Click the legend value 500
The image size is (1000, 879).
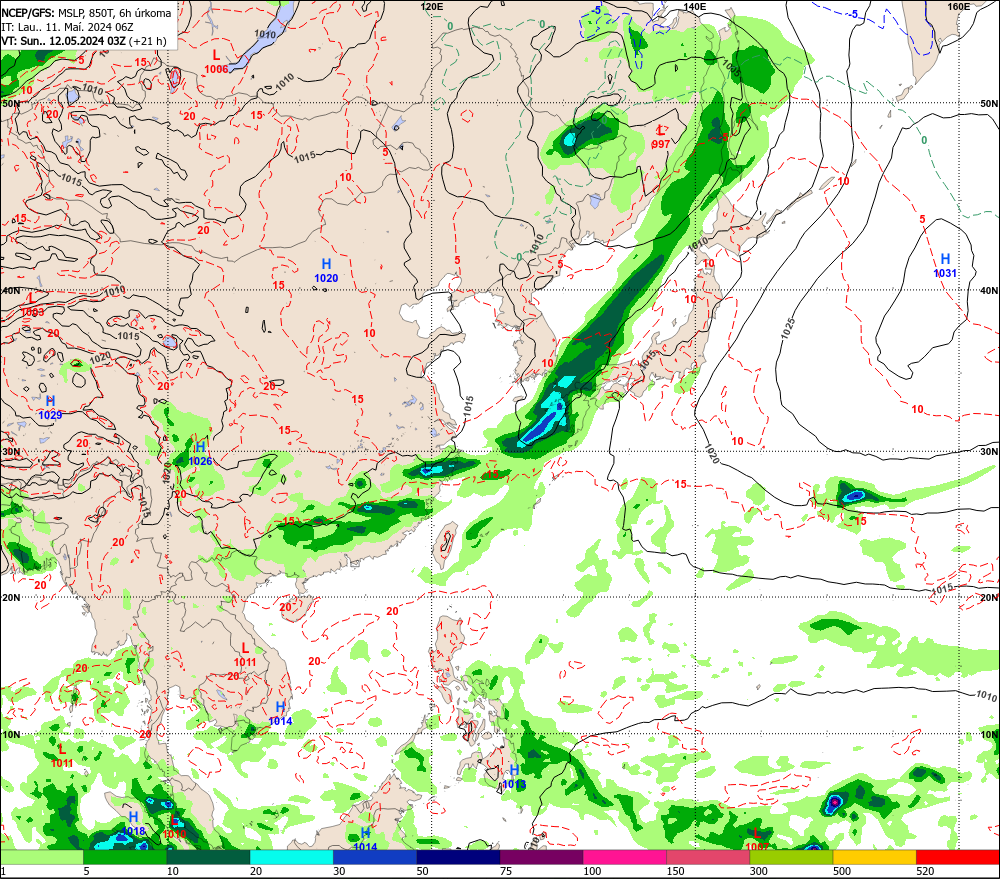click(x=842, y=871)
